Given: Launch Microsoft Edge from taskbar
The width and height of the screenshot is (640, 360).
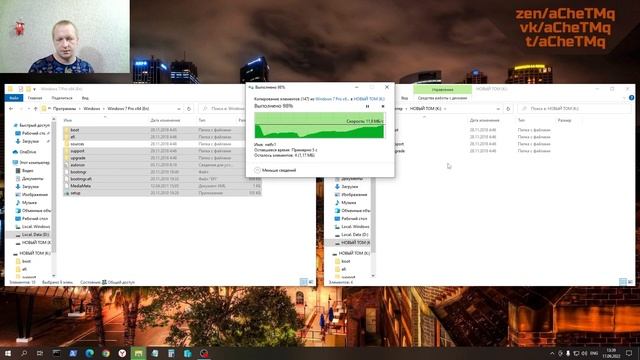Looking at the screenshot, I should (89, 353).
